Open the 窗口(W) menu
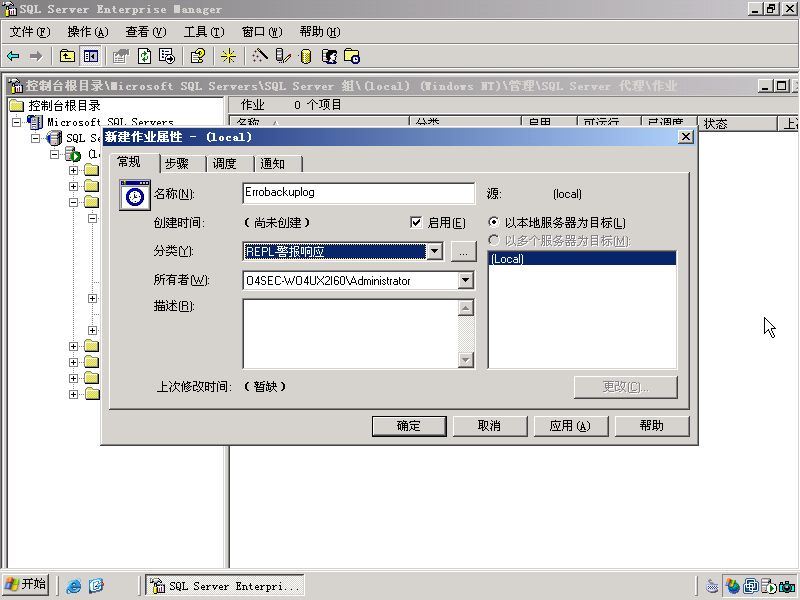The image size is (800, 600). pos(262,32)
